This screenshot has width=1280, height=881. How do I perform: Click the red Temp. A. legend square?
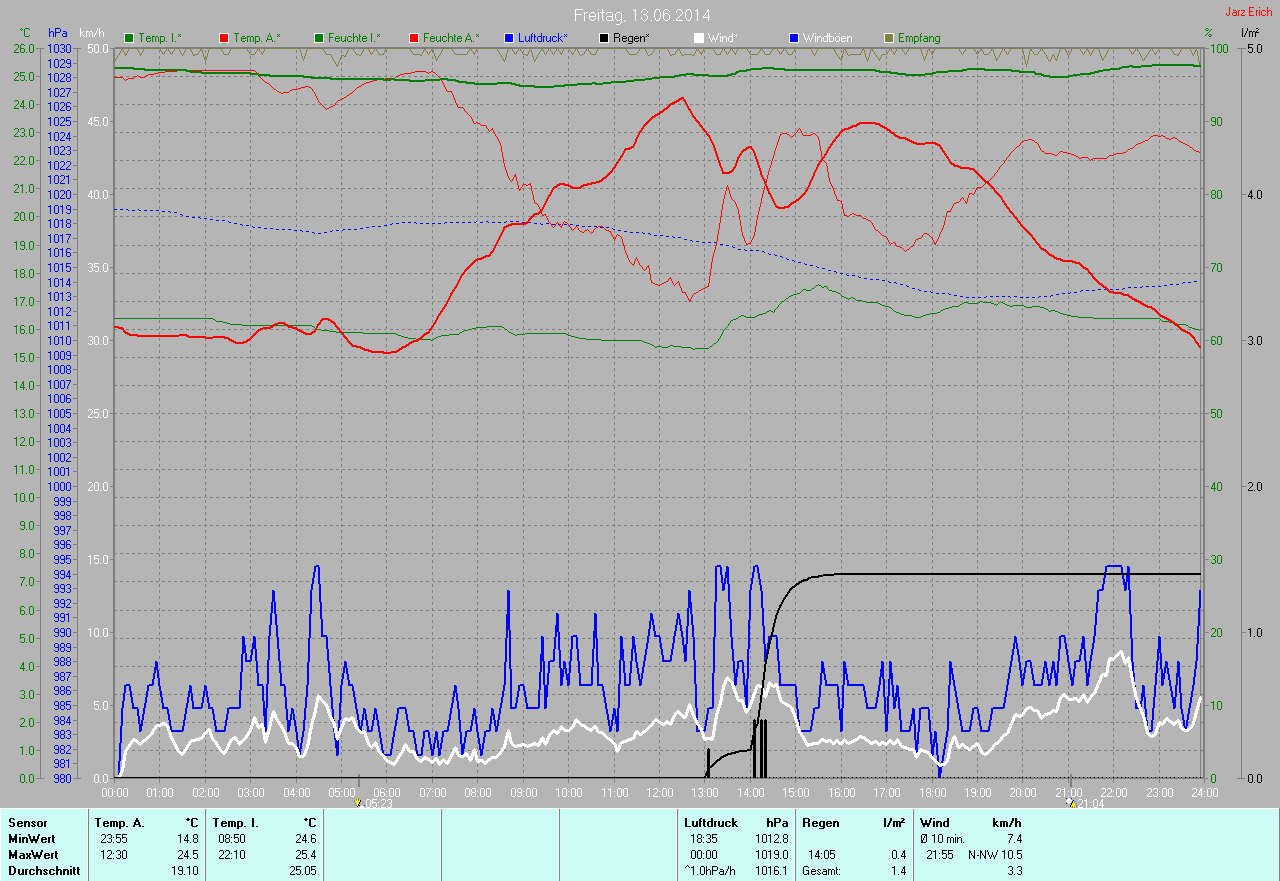tap(224, 38)
